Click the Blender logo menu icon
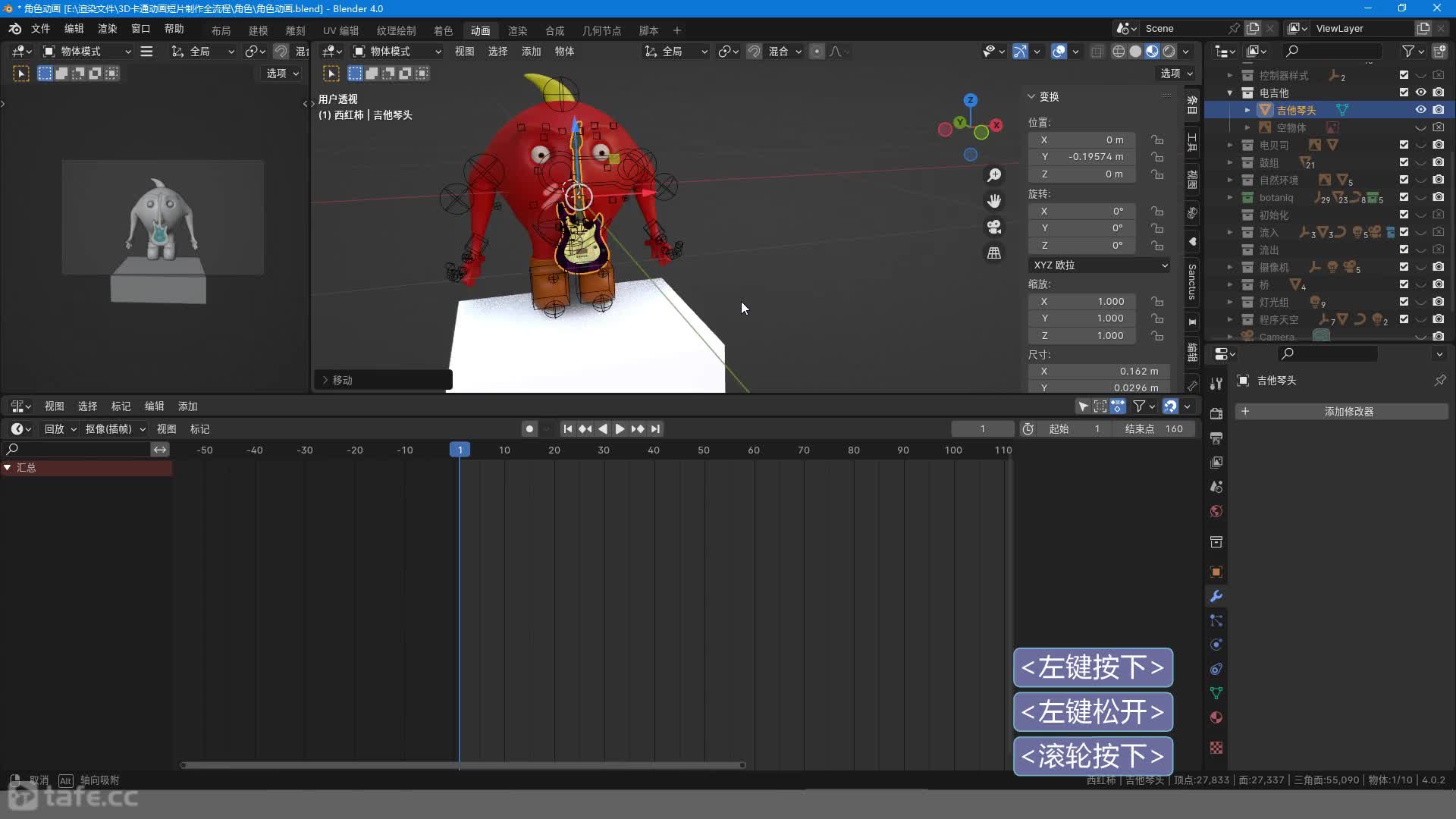 point(15,29)
